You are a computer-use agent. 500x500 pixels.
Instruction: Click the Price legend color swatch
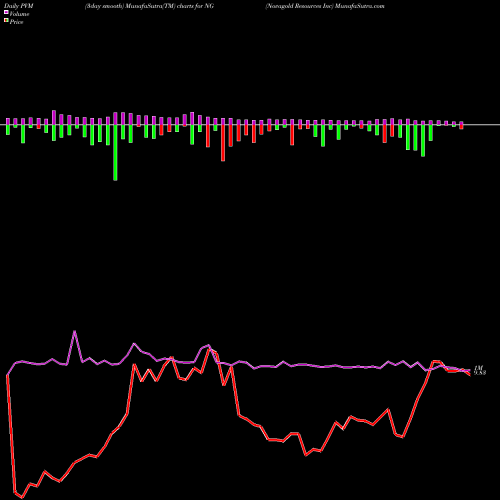[x=6, y=21]
